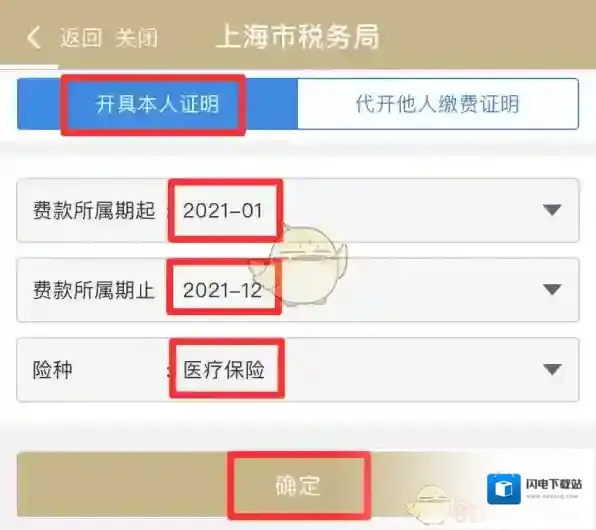Click the 险种 field label
Viewport: 596px width, 530px height.
pos(52,370)
